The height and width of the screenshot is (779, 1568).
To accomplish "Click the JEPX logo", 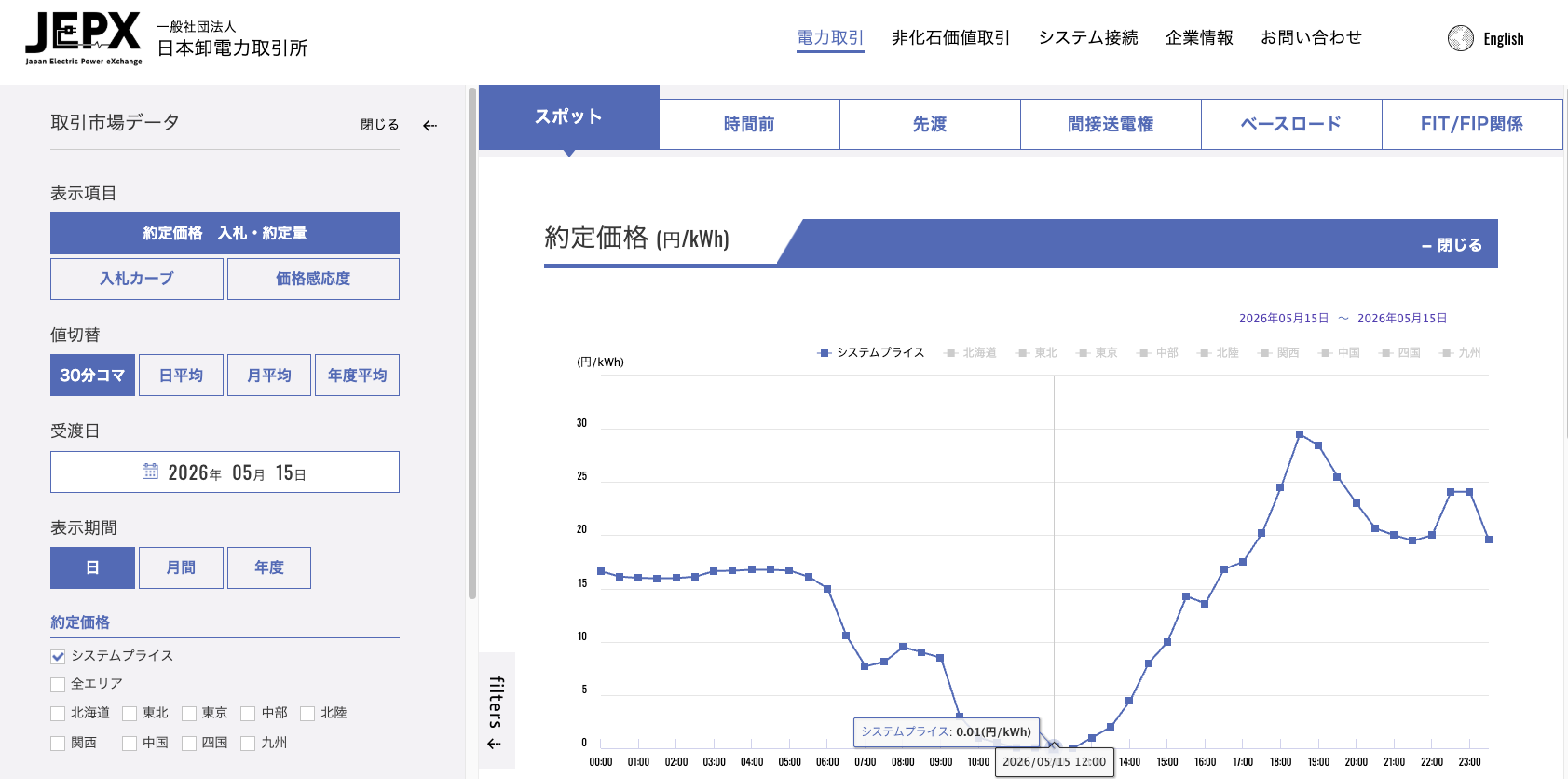I will 84,38.
